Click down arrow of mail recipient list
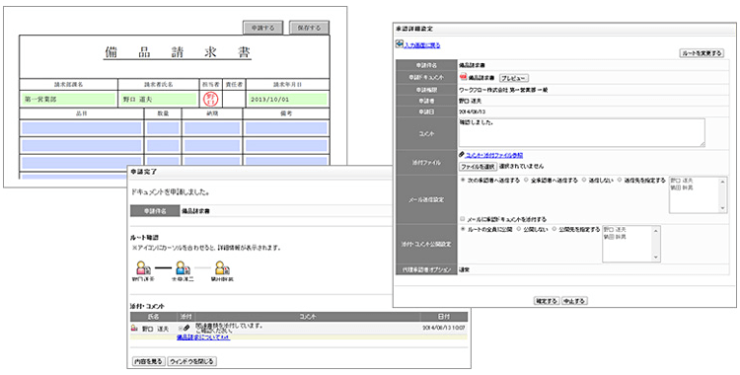This screenshot has height=375, width=740. (x=723, y=209)
